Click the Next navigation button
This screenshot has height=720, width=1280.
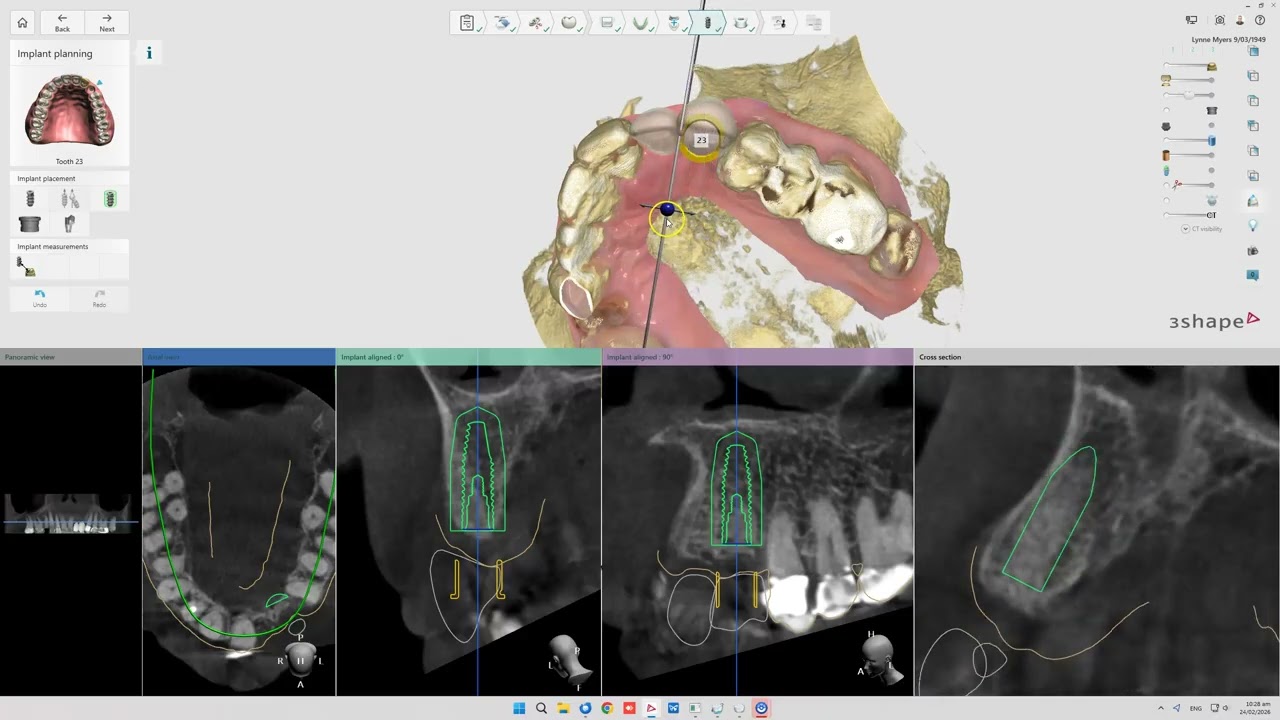[106, 22]
